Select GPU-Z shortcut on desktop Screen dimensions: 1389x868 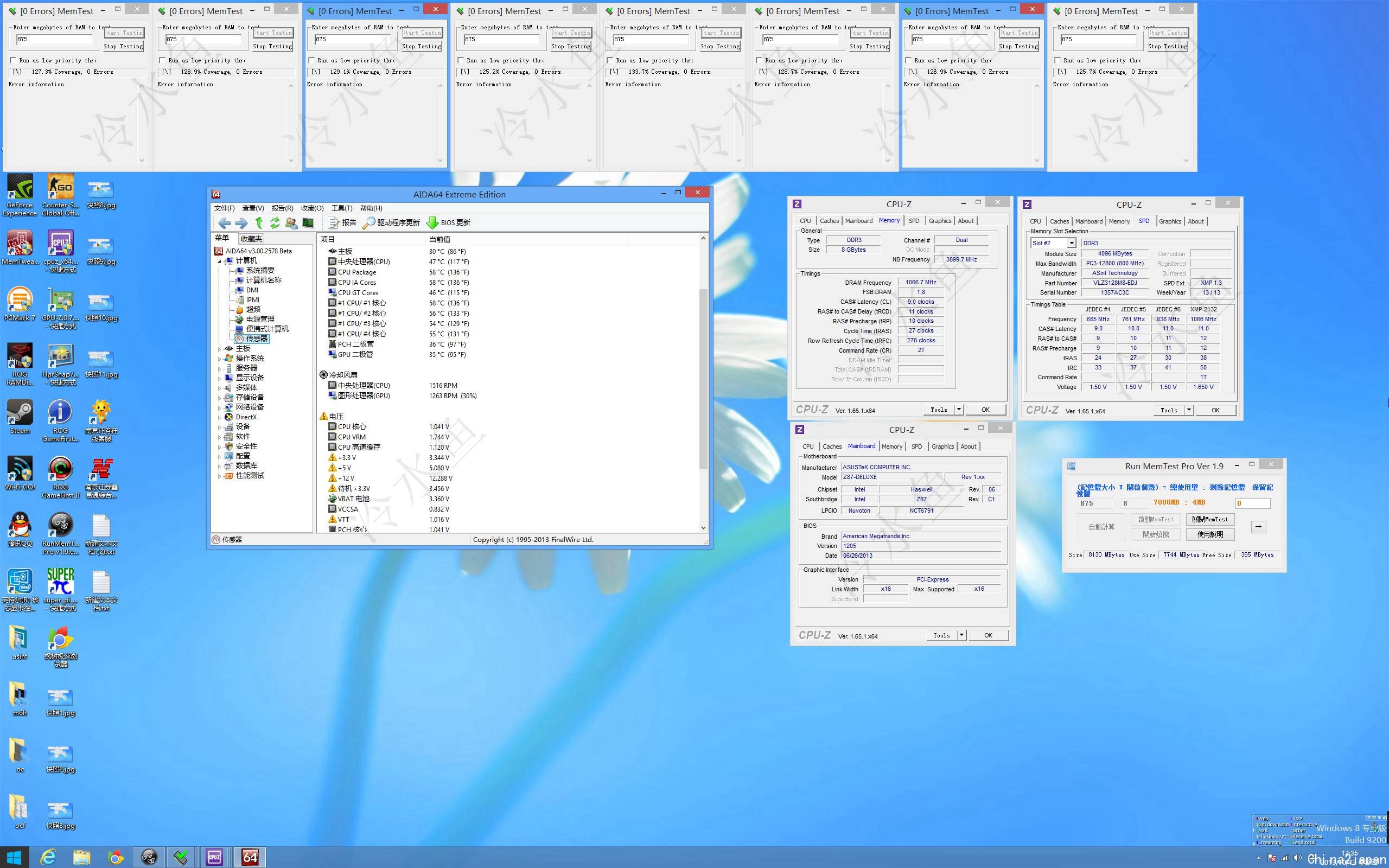[x=60, y=308]
